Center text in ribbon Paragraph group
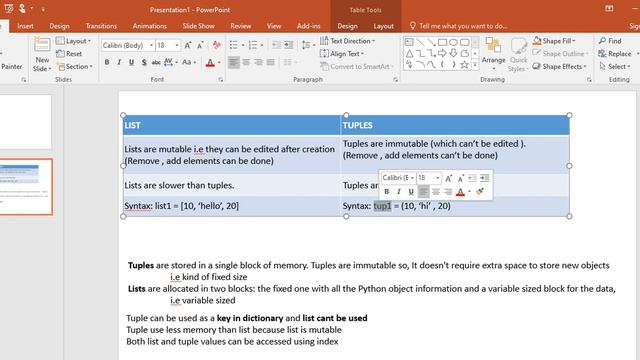Image resolution: width=640 pixels, height=360 pixels. 246,62
